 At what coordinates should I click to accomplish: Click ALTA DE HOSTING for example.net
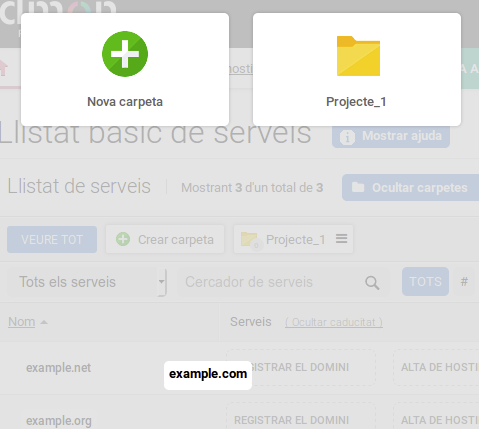(436, 367)
